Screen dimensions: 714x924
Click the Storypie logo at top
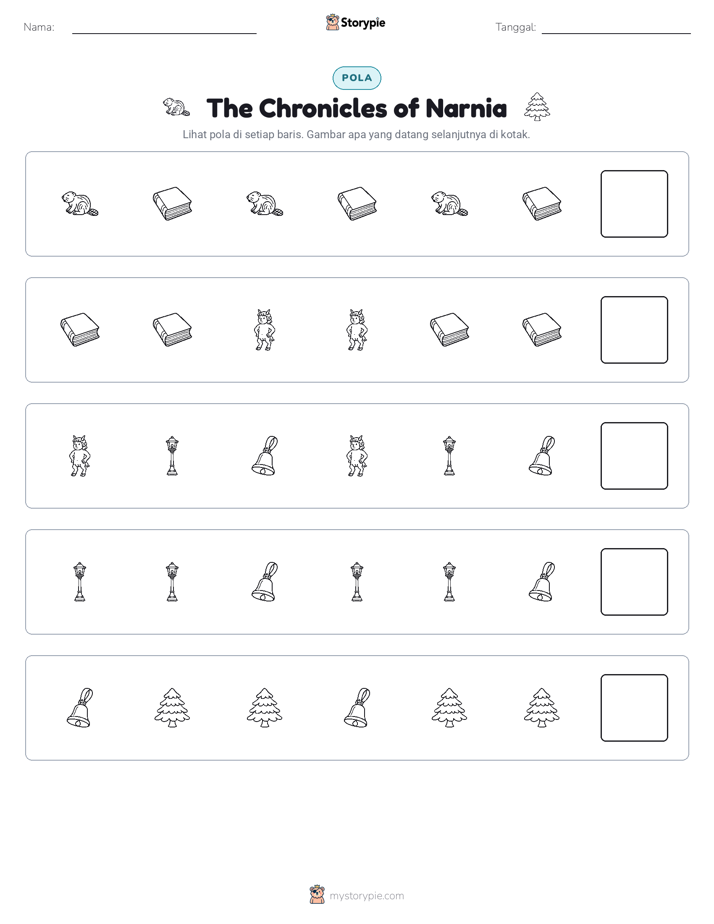(x=355, y=22)
